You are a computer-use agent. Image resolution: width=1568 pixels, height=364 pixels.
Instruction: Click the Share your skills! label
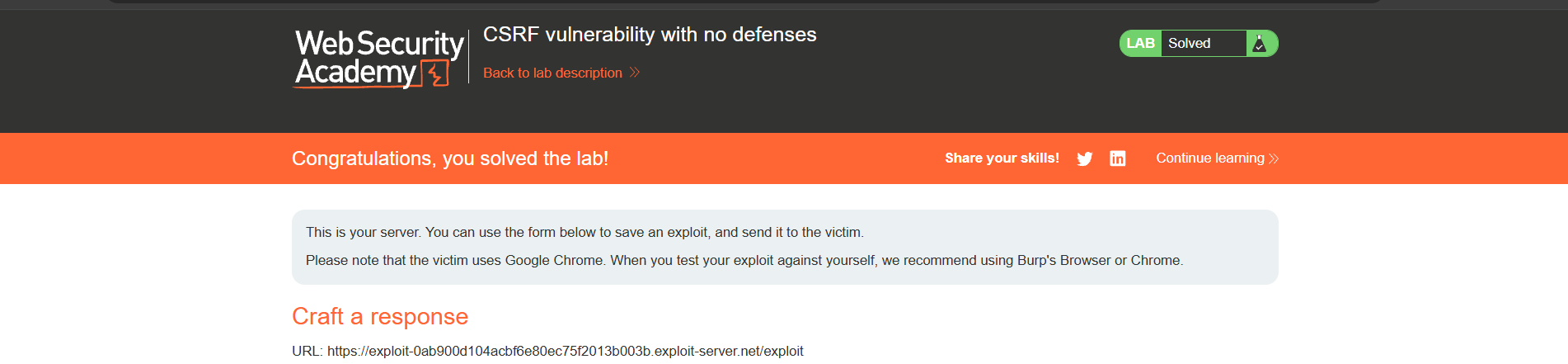[x=1002, y=158]
